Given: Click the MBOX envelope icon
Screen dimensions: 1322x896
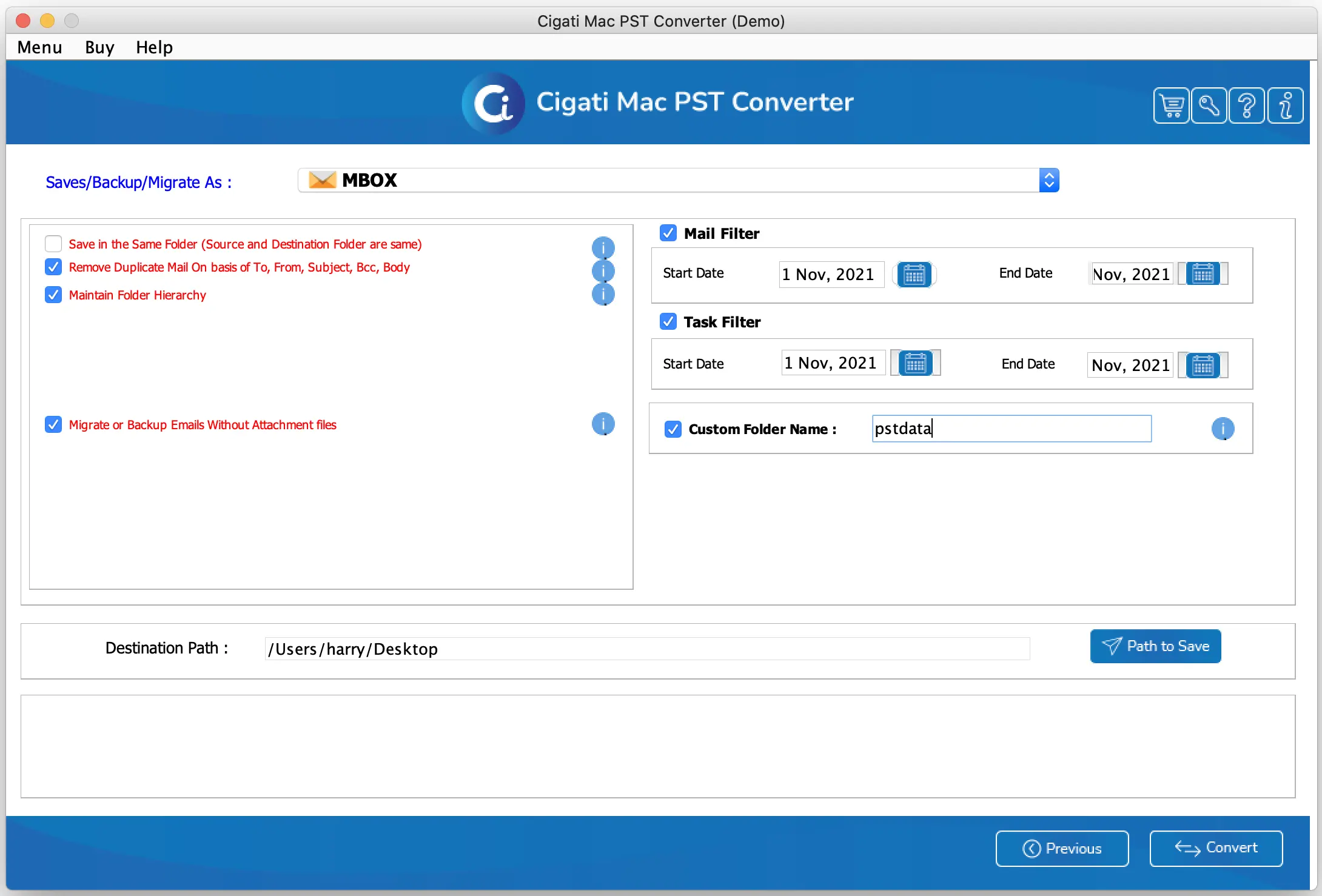Looking at the screenshot, I should coord(322,180).
